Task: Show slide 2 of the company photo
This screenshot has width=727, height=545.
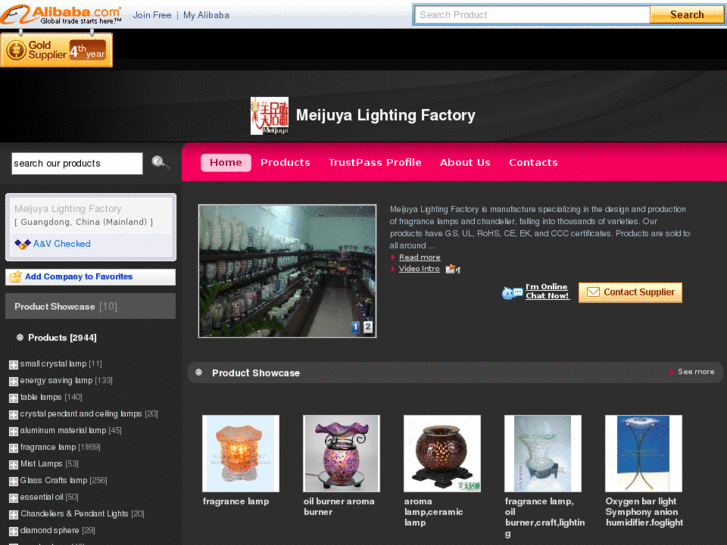Action: [368, 327]
